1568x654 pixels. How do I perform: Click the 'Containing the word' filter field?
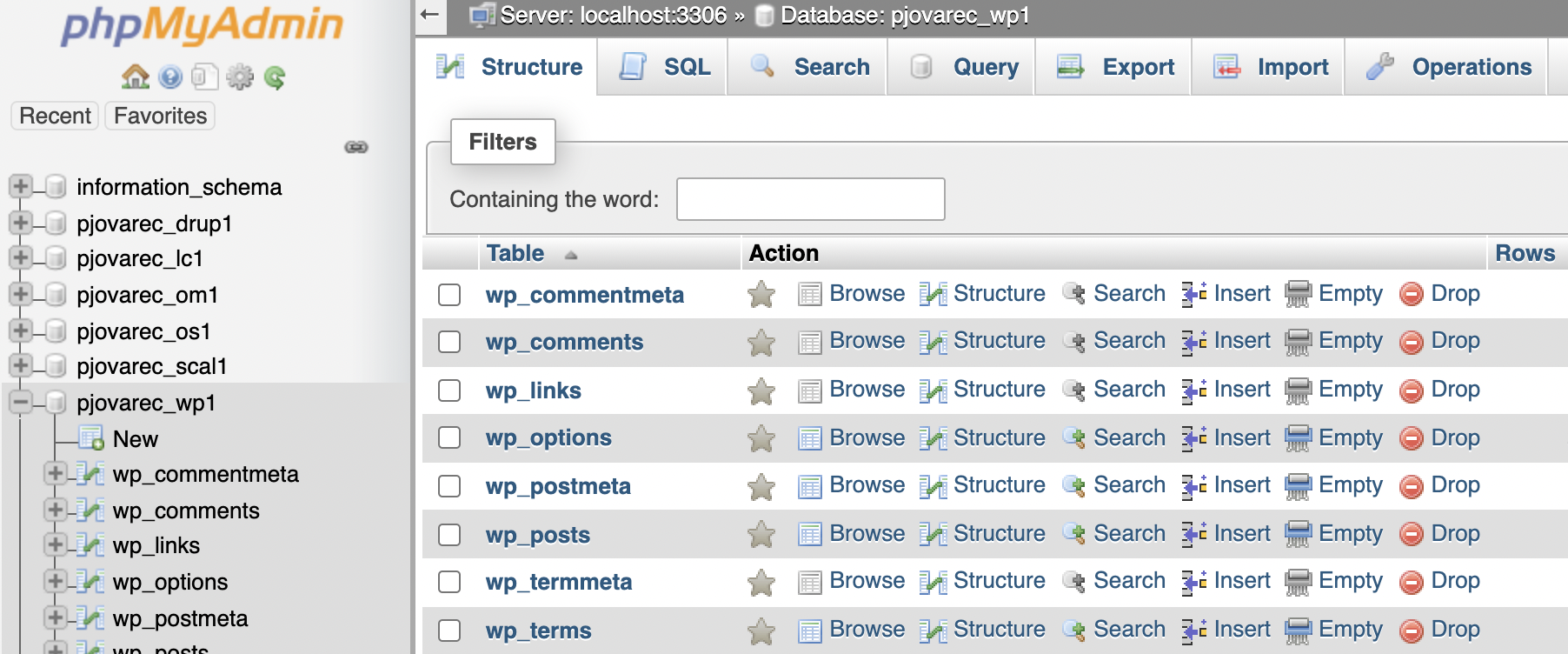pyautogui.click(x=810, y=199)
